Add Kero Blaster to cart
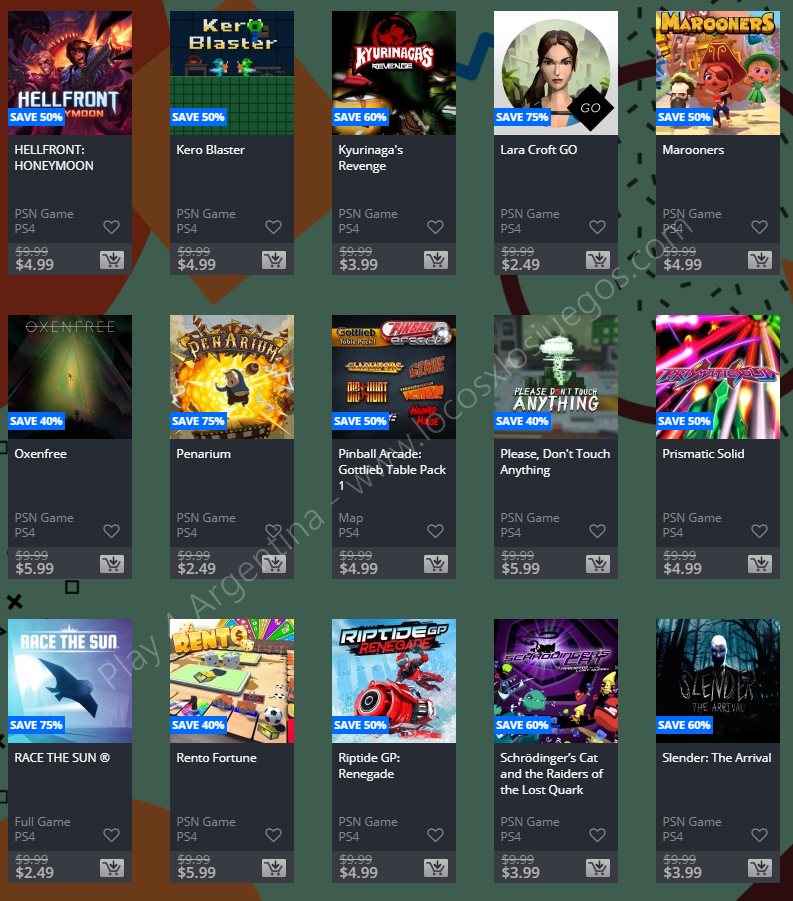 [273, 261]
